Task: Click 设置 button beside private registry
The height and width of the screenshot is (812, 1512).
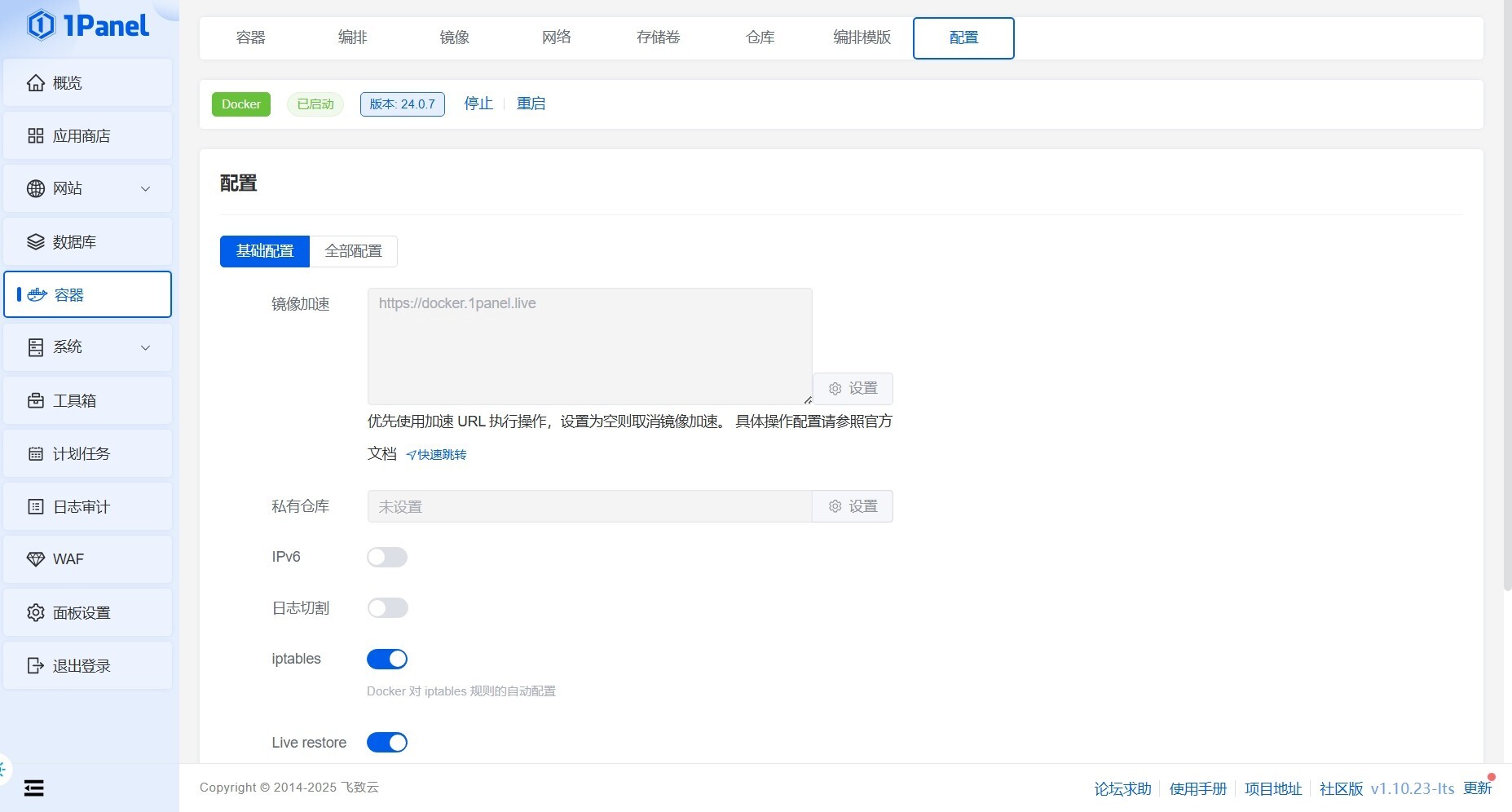Action: 853,506
